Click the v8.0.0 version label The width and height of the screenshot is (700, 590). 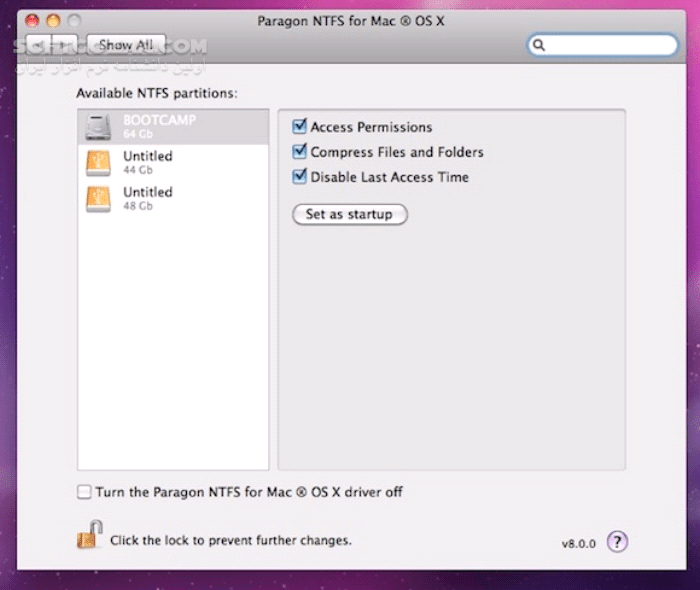(x=579, y=544)
